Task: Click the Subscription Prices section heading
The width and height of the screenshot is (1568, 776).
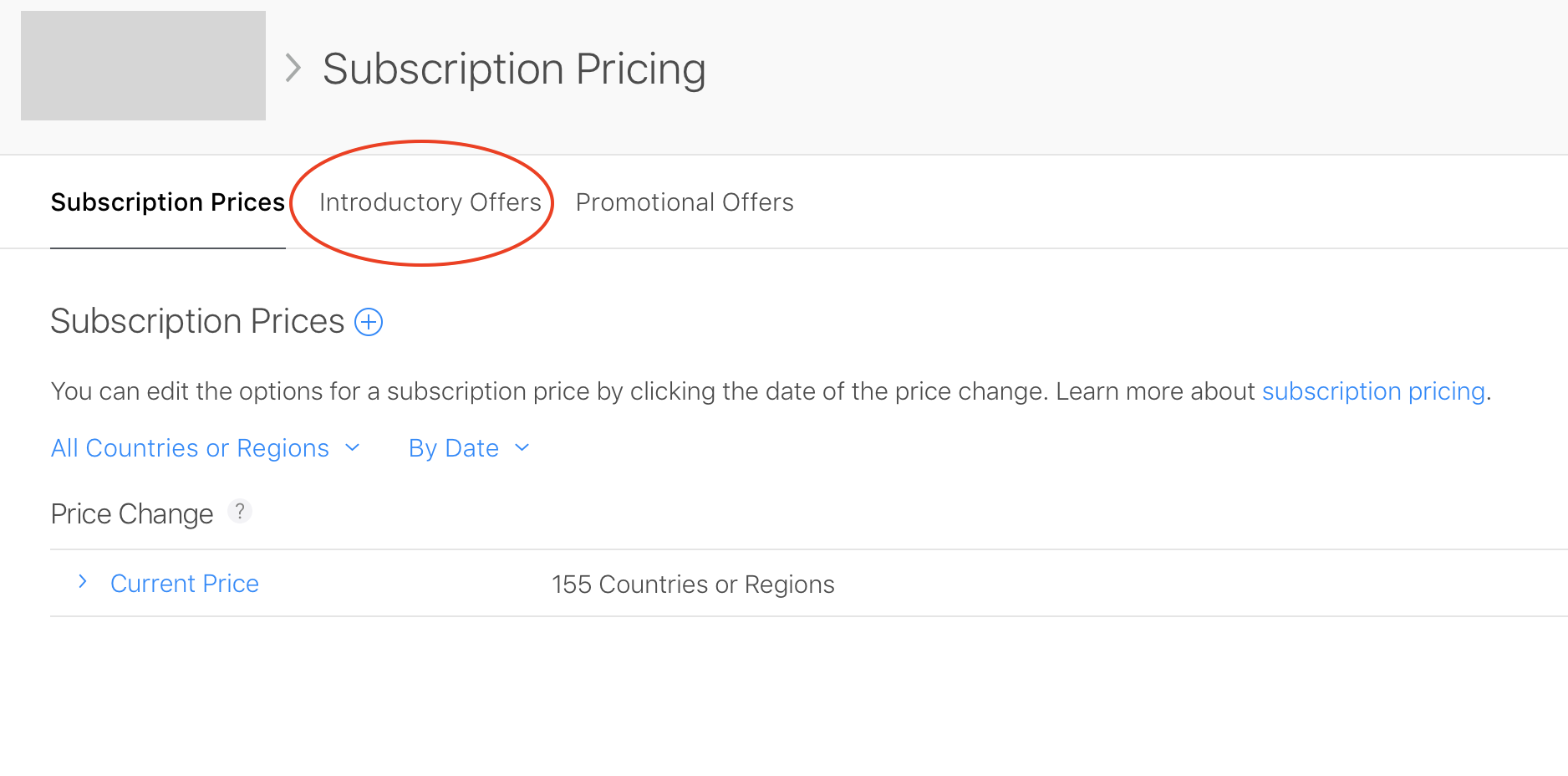Action: click(197, 322)
